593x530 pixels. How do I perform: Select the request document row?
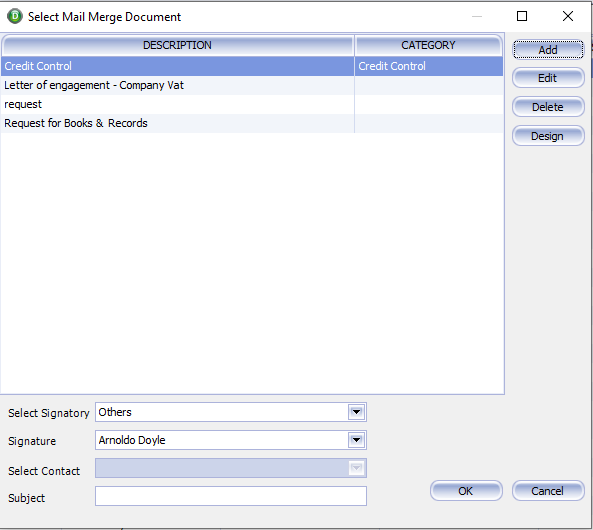tap(252, 104)
